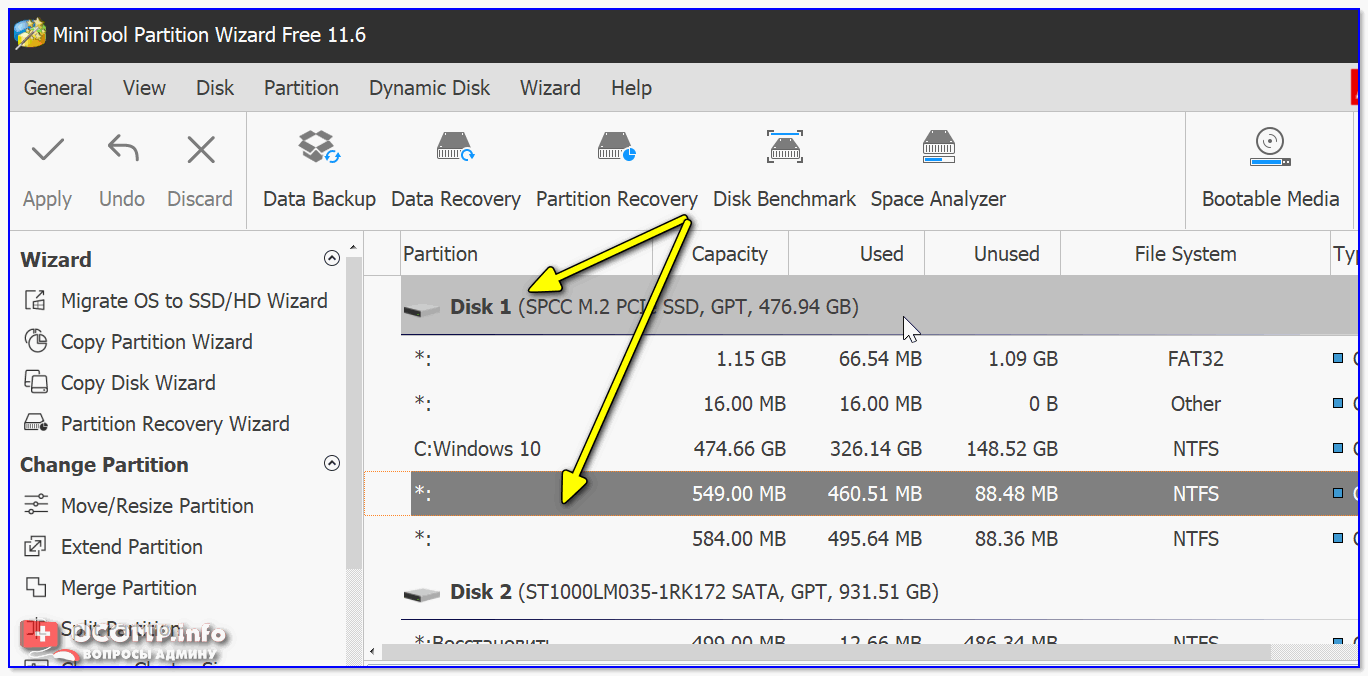Select Disk 2 ST1000LM035 header row

pyautogui.click(x=693, y=592)
